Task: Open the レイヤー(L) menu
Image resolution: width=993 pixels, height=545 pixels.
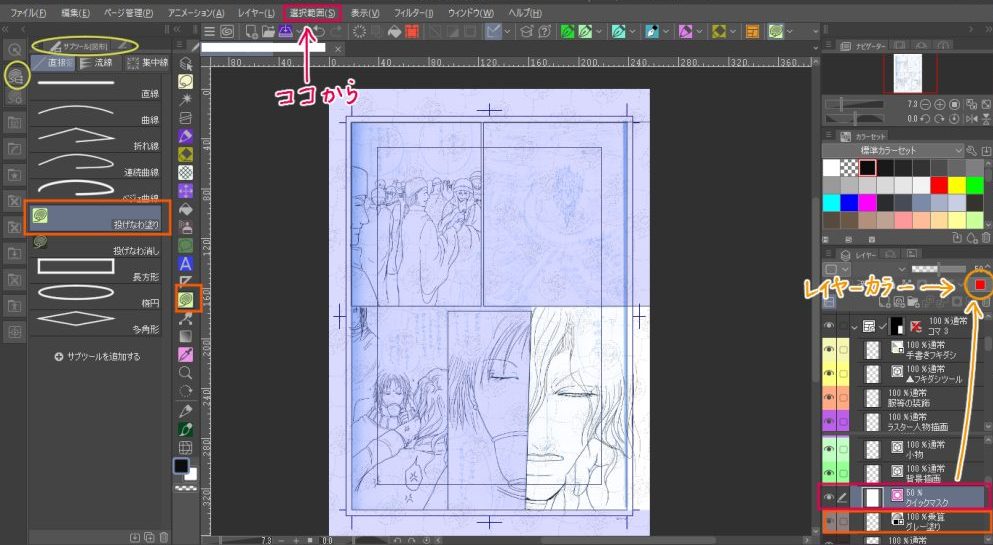Action: (x=256, y=13)
